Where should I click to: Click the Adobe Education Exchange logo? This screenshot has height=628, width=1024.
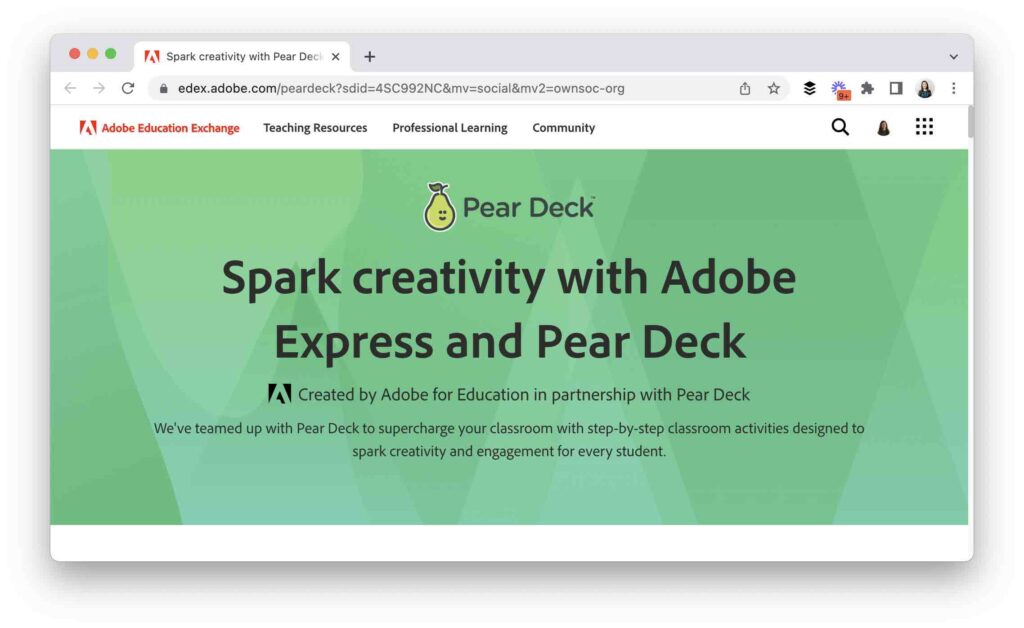point(157,128)
